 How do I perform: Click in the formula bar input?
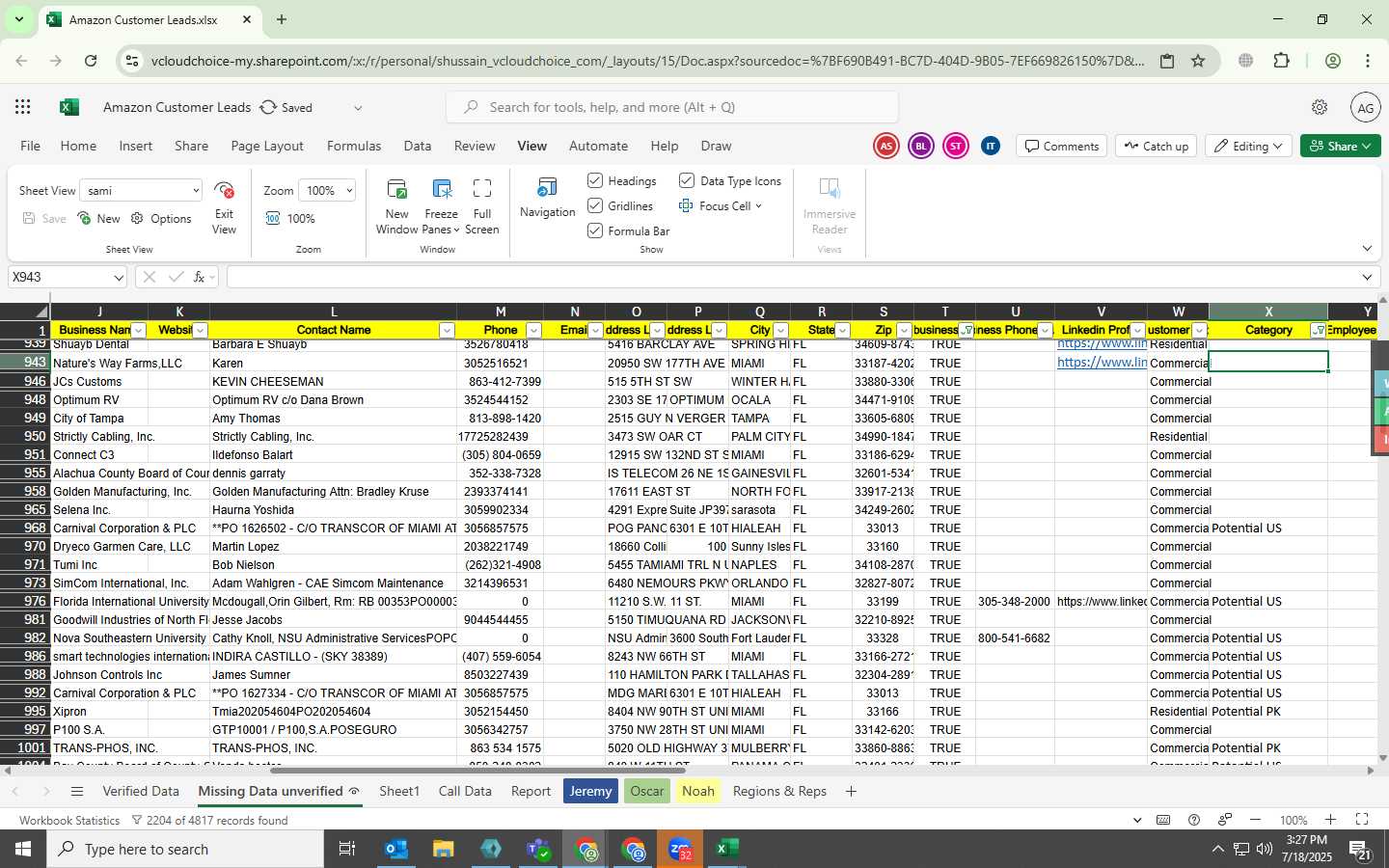791,277
